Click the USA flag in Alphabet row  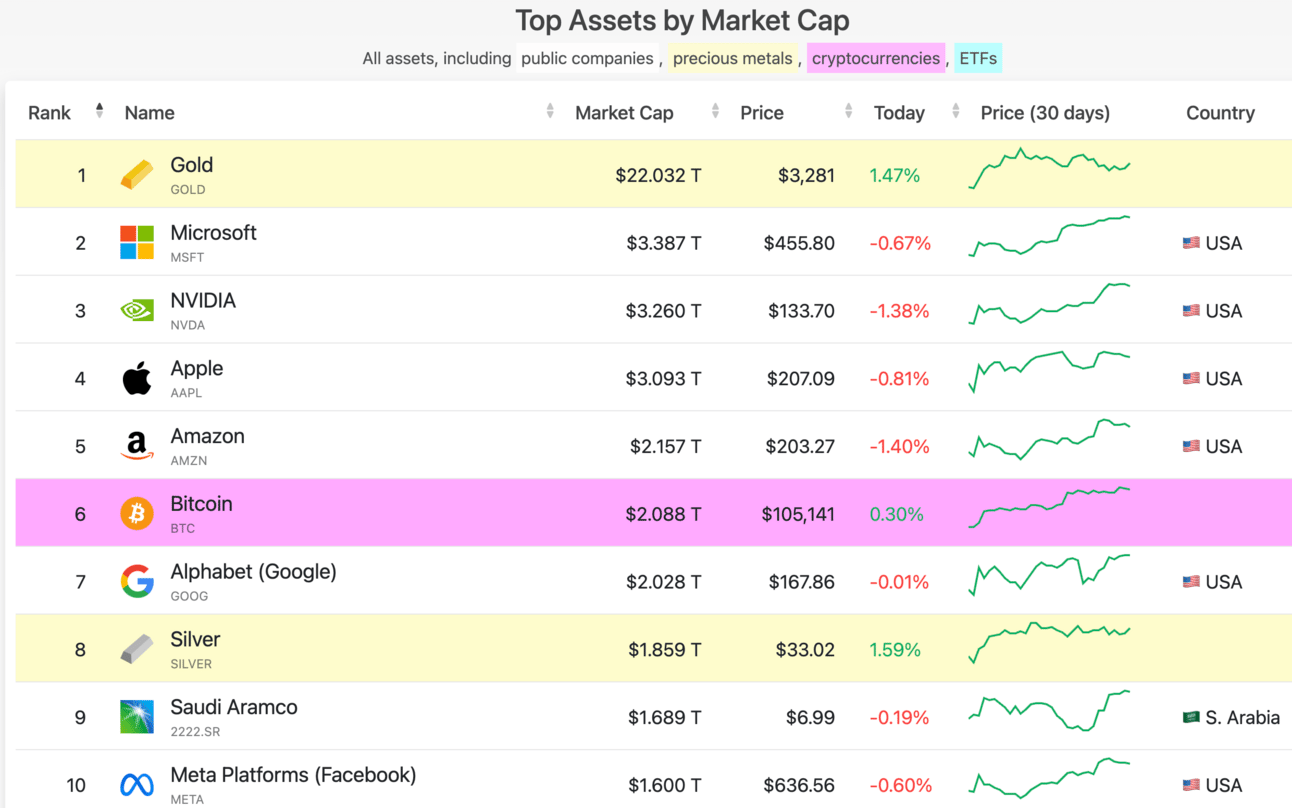pos(1191,582)
